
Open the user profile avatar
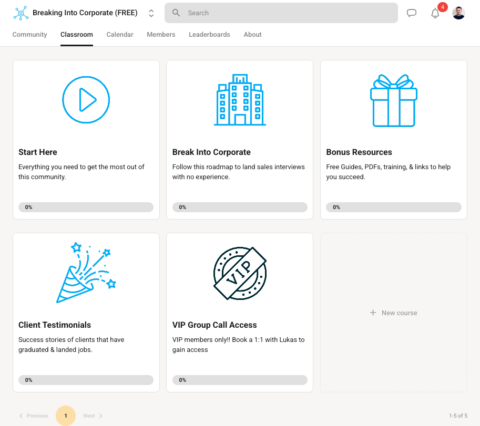point(459,13)
